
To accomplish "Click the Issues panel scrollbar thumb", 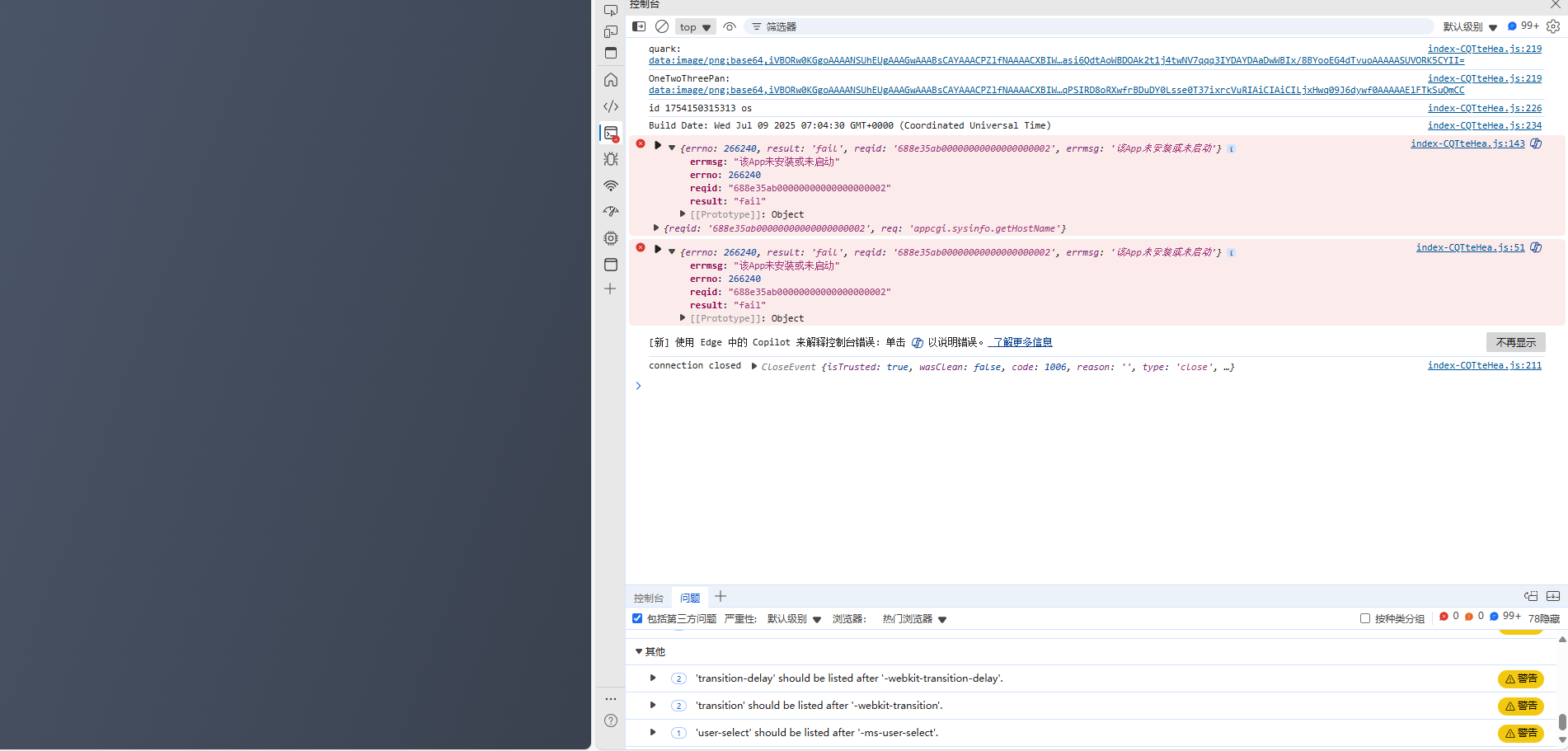I will point(1562,721).
